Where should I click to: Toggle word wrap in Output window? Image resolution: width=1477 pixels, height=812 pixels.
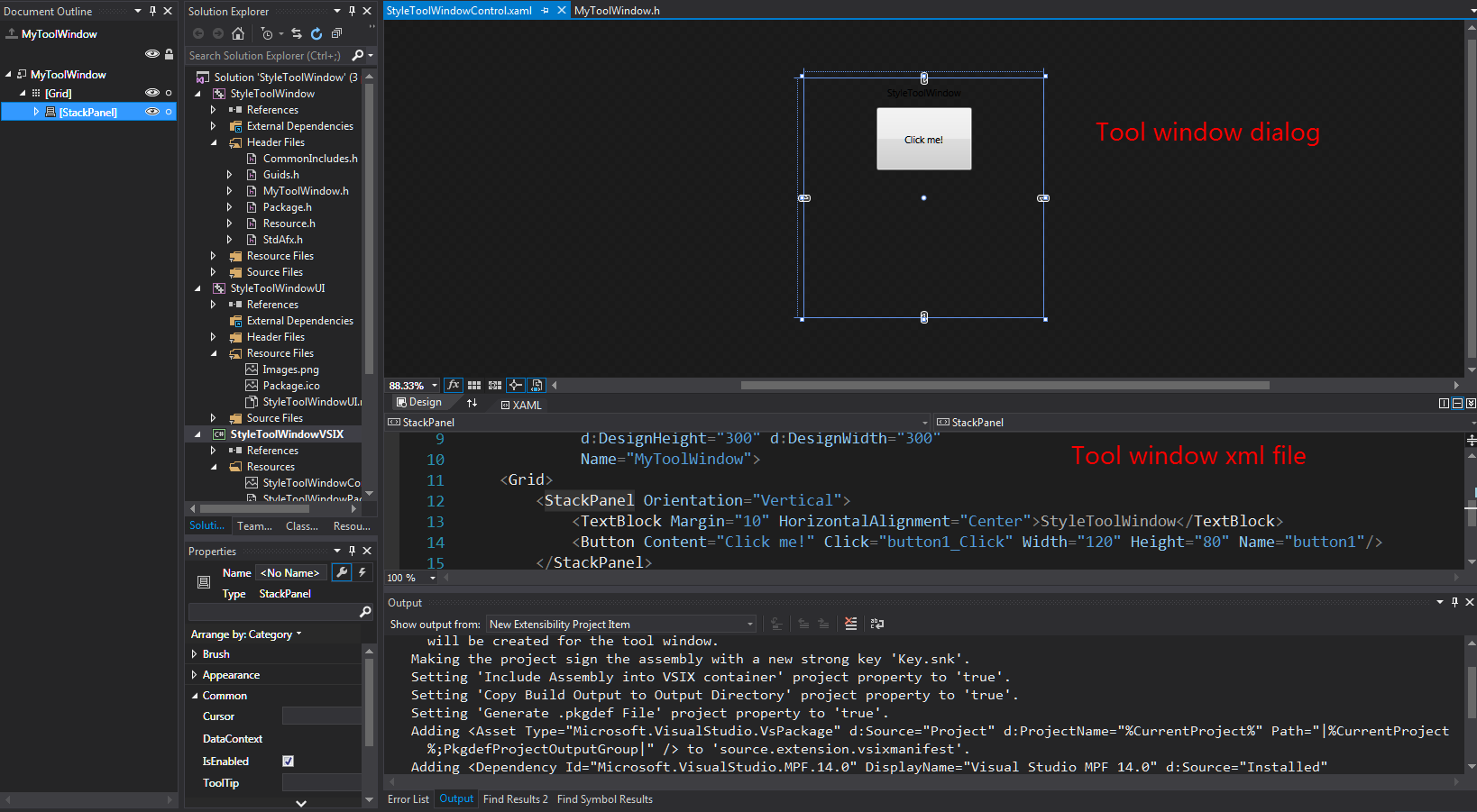[x=876, y=624]
